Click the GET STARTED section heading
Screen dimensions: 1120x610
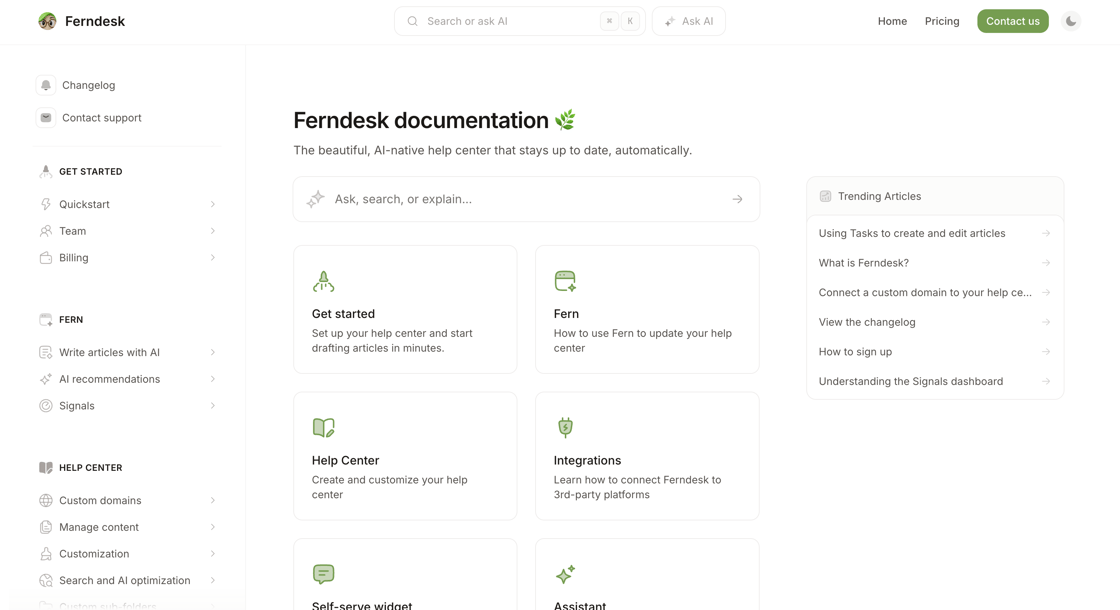pyautogui.click(x=91, y=171)
